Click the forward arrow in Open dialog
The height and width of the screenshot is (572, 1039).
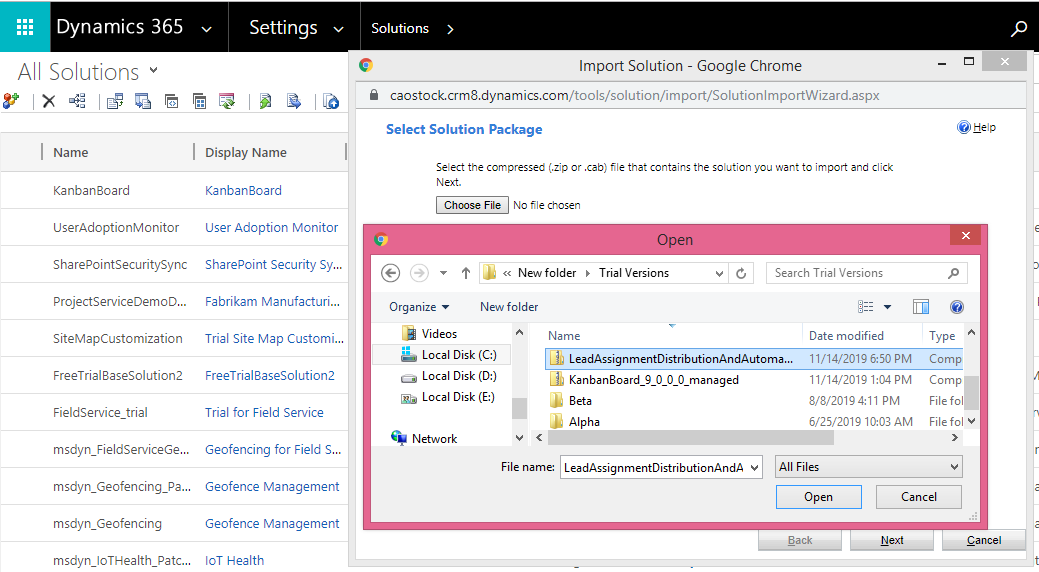(419, 273)
